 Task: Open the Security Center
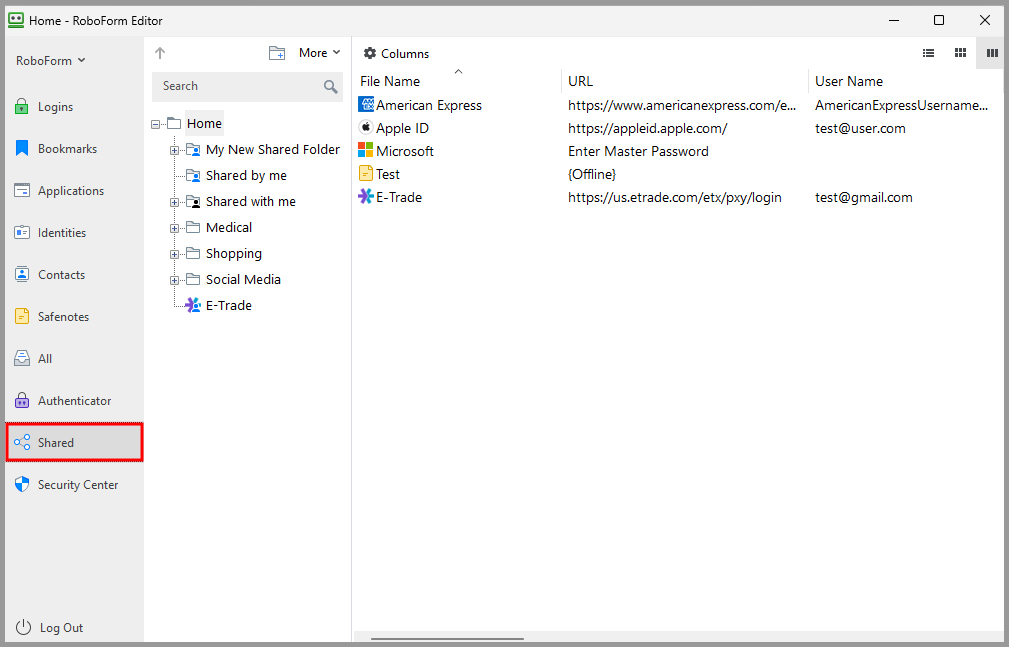coord(74,485)
